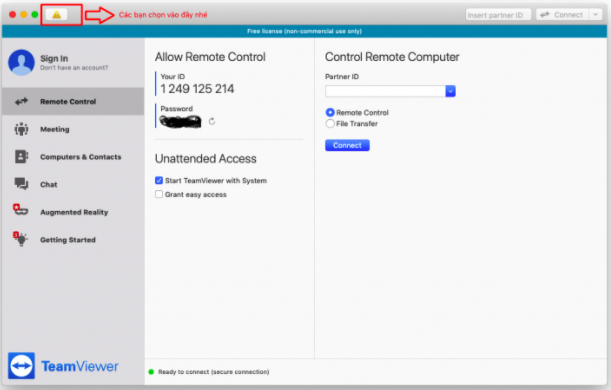This screenshot has width=611, height=390.
Task: Open the Meeting section
Action: tap(73, 129)
